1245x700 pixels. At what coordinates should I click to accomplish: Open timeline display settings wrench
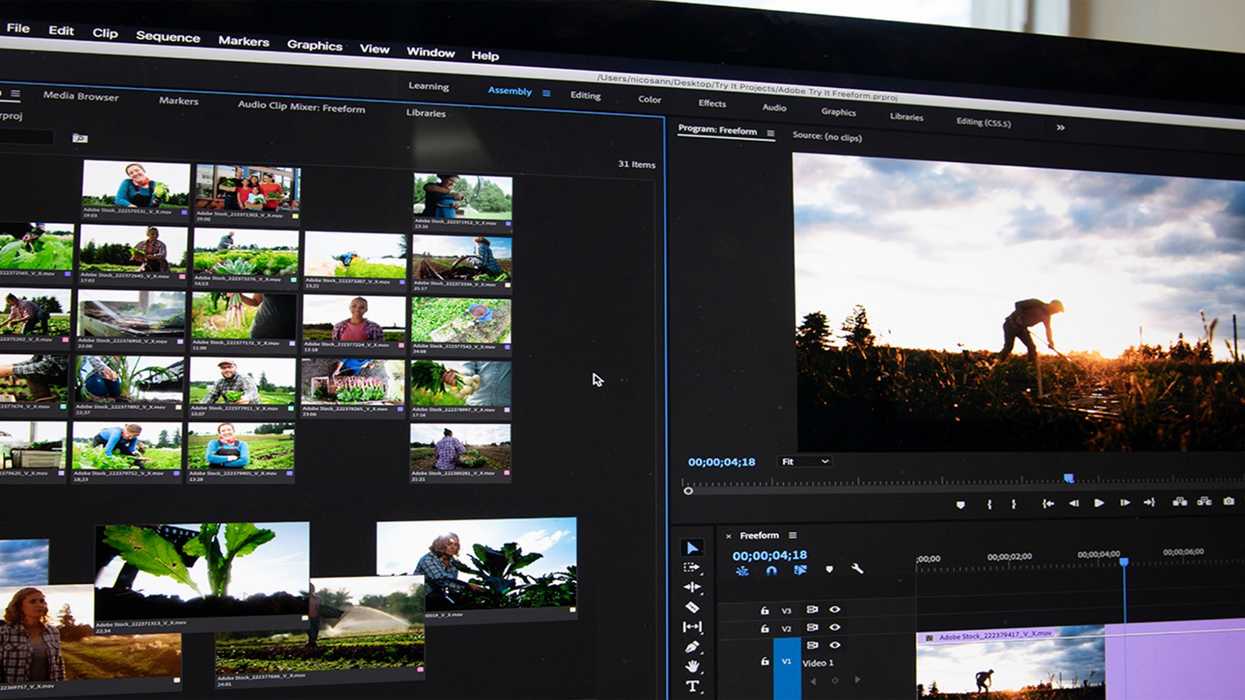pos(857,569)
